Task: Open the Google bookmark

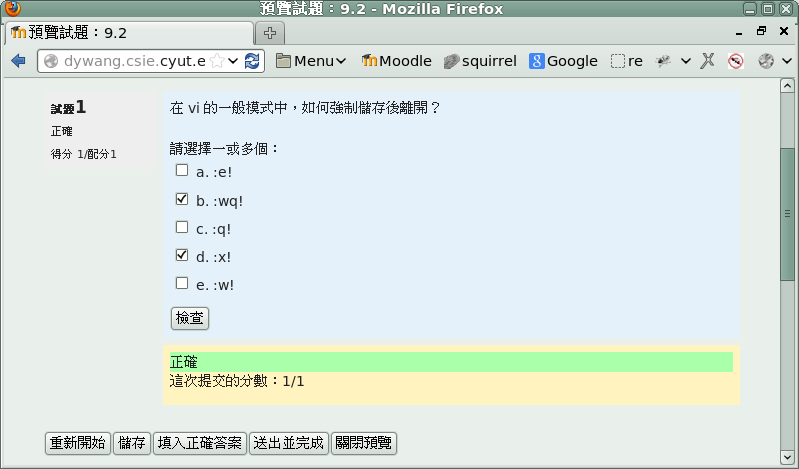Action: point(563,61)
